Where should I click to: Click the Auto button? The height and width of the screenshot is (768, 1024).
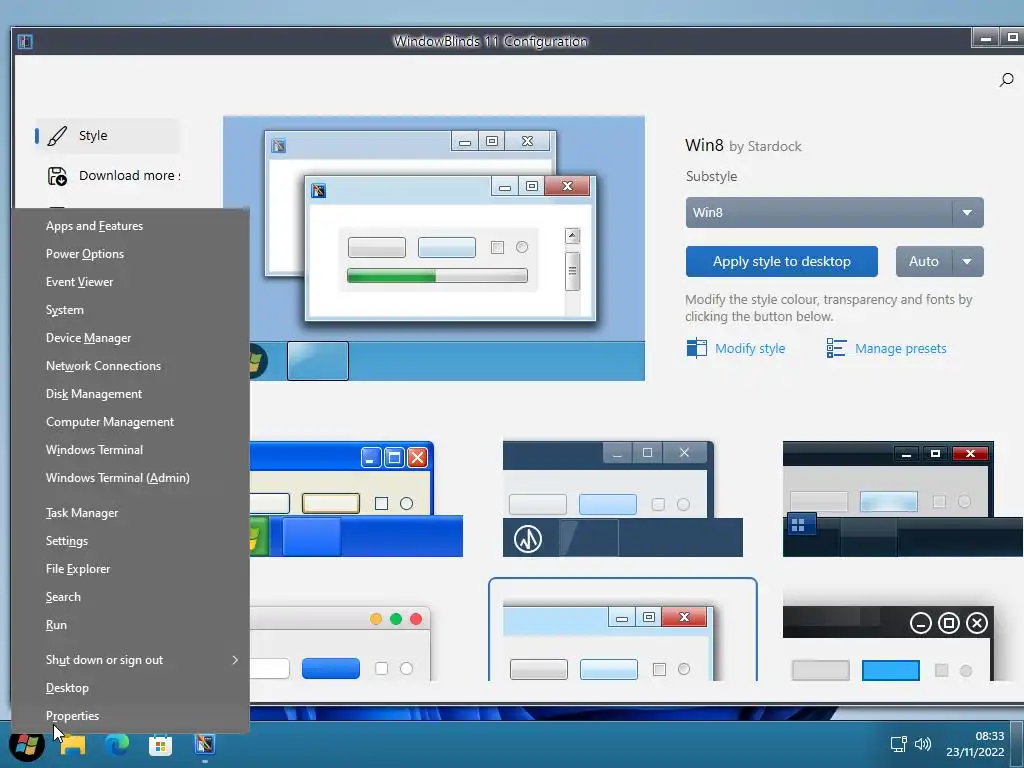923,261
